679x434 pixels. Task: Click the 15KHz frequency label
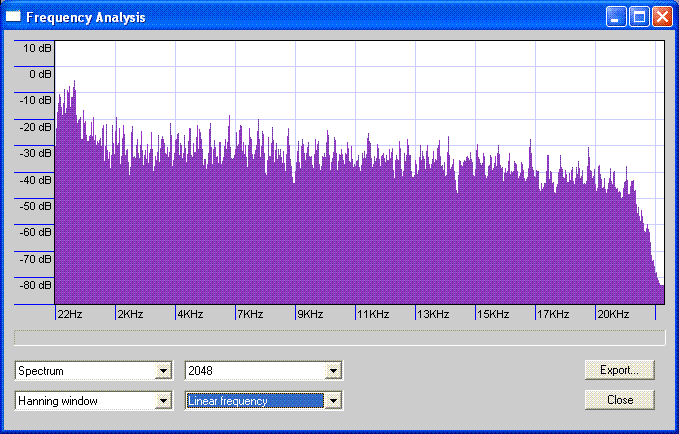pyautogui.click(x=493, y=314)
